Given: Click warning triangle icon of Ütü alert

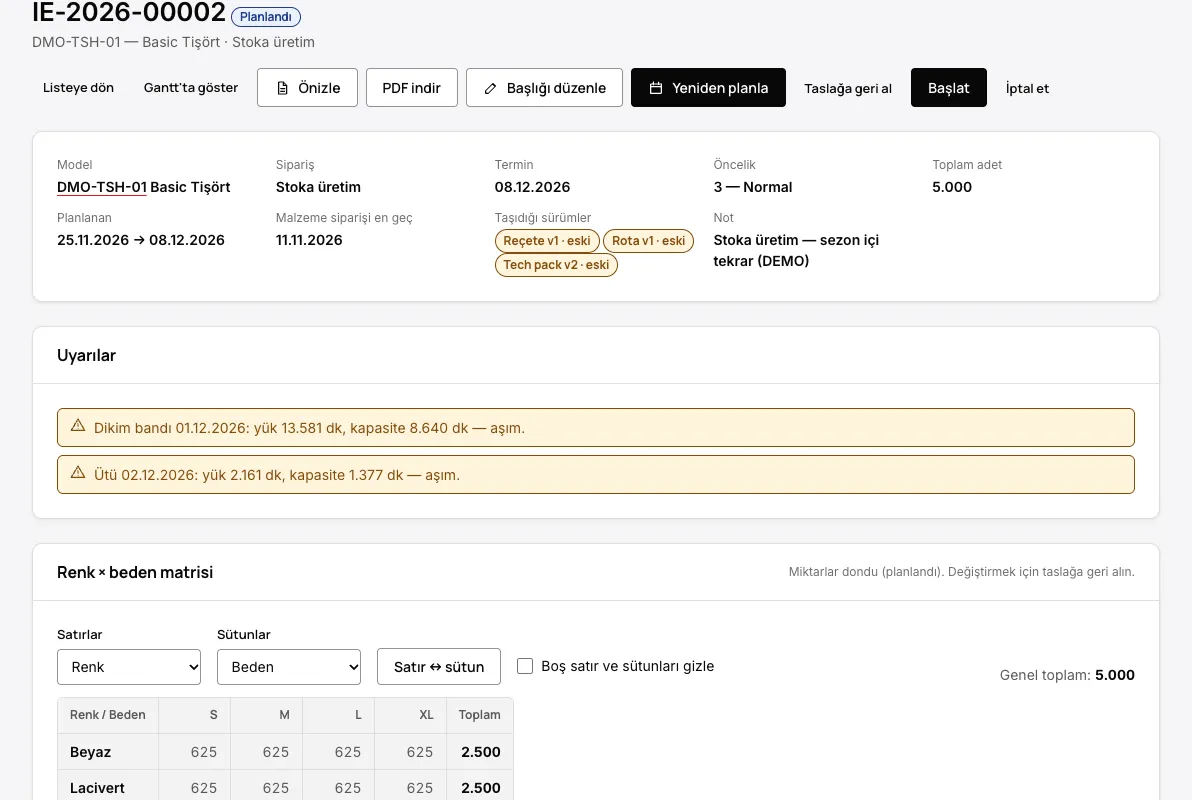Looking at the screenshot, I should 78,473.
